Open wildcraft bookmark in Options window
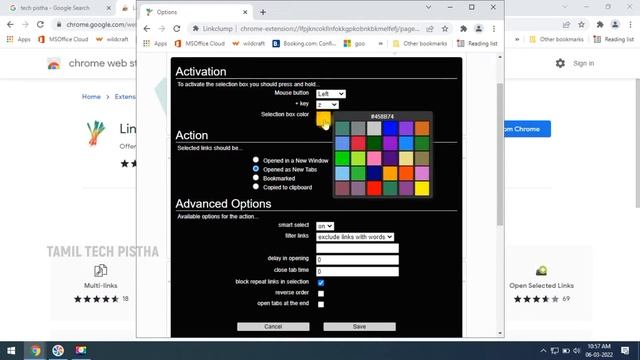The height and width of the screenshot is (360, 640). (x=249, y=43)
